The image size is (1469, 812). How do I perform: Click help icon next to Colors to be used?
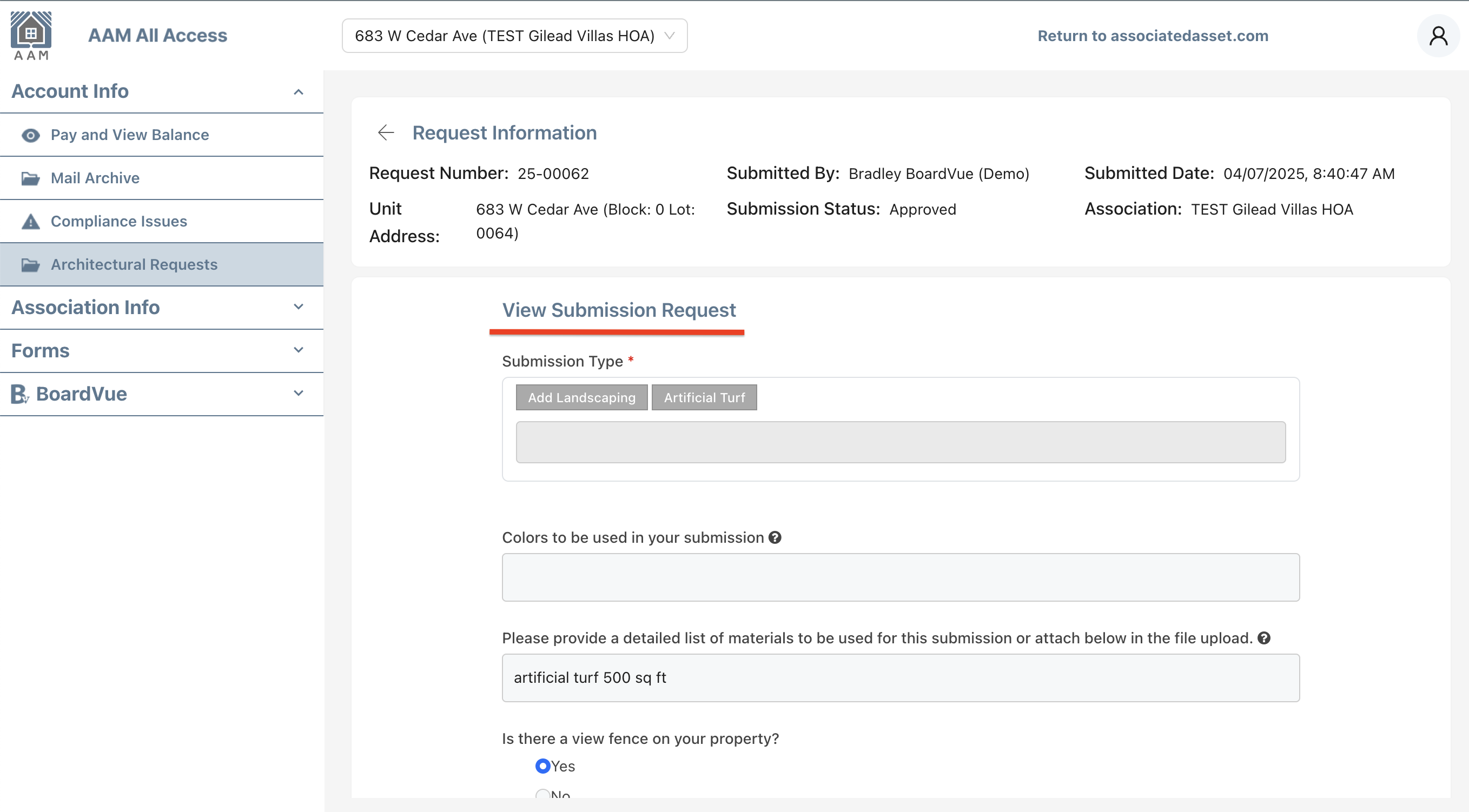pos(775,537)
